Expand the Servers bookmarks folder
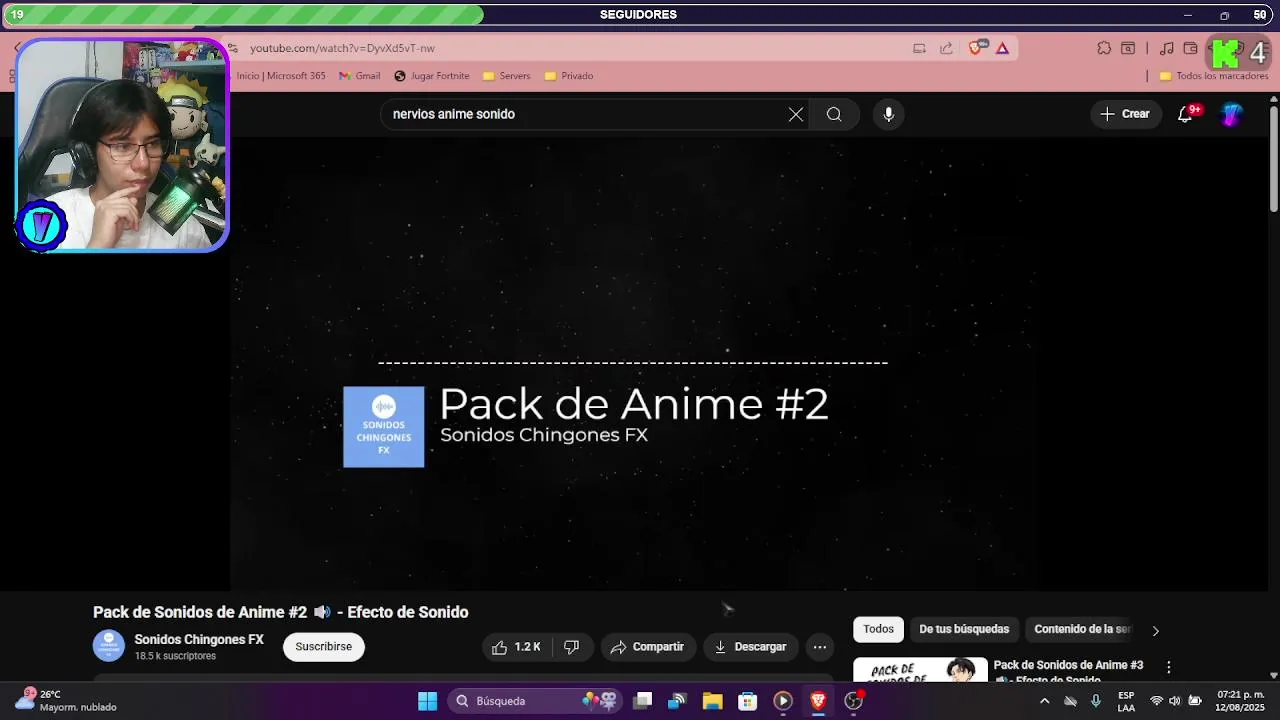The image size is (1280, 720). tap(507, 76)
